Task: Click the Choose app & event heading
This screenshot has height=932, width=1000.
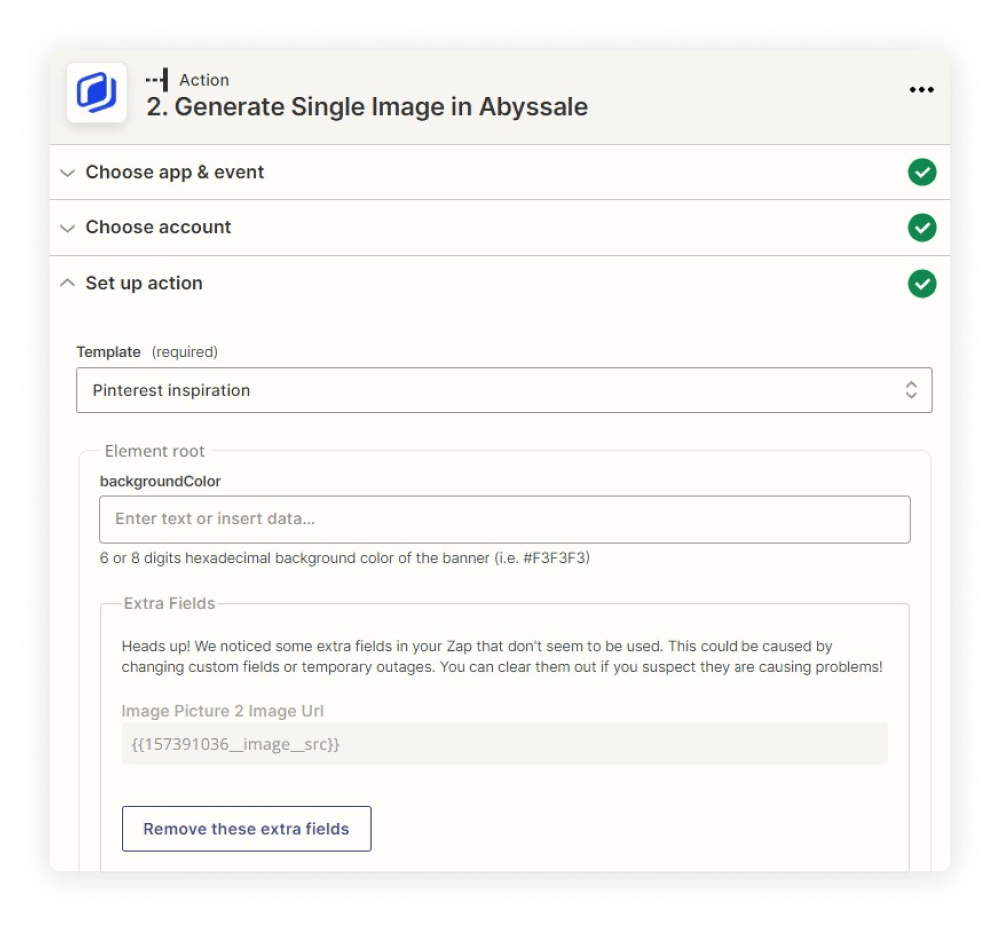Action: (x=174, y=172)
